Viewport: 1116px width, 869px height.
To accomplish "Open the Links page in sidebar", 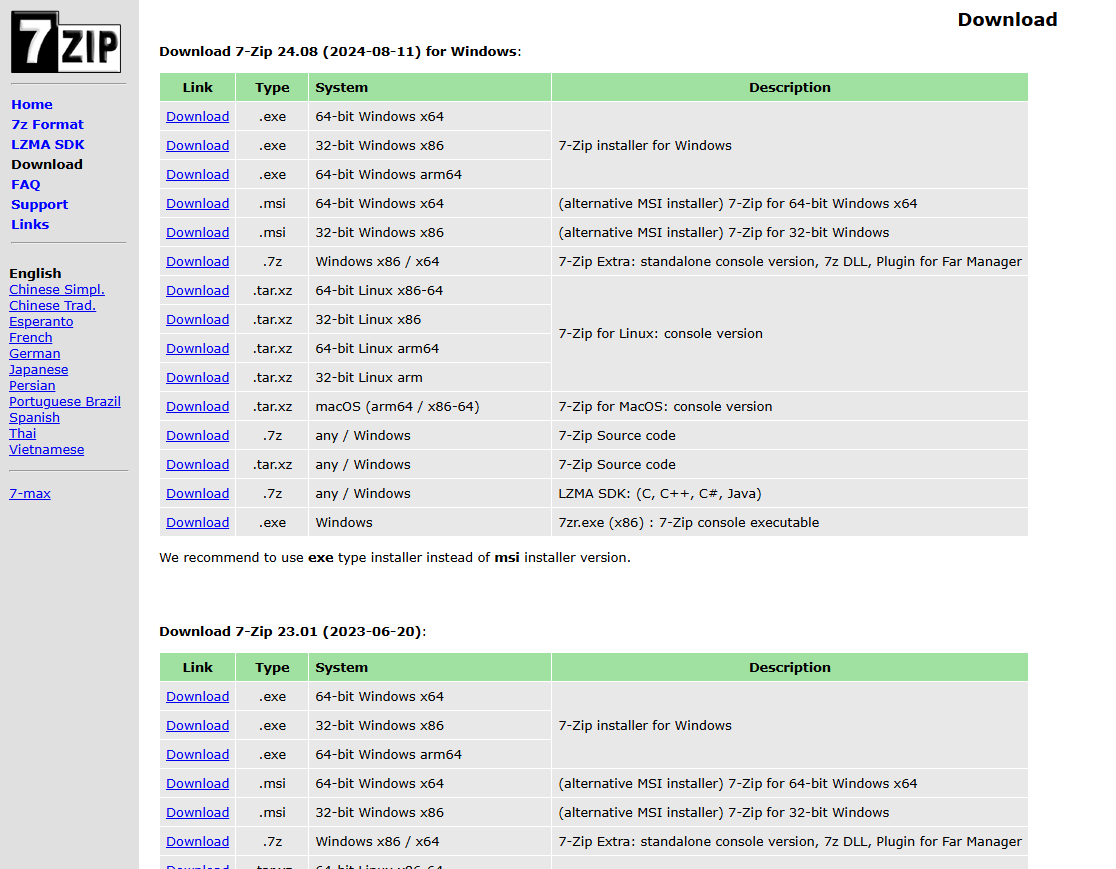I will pyautogui.click(x=30, y=224).
